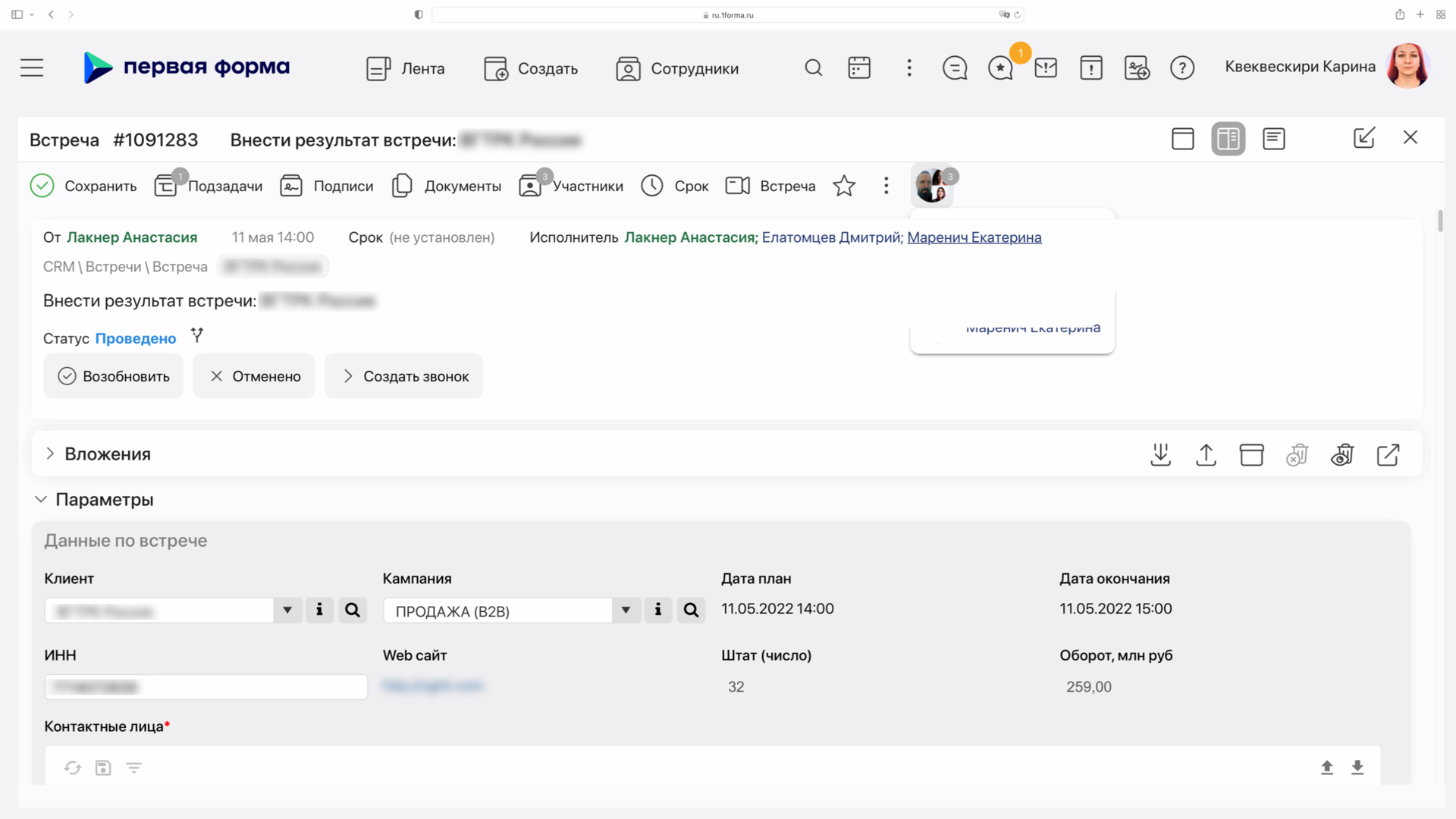Download all attachments icon in Вложения

1160,455
